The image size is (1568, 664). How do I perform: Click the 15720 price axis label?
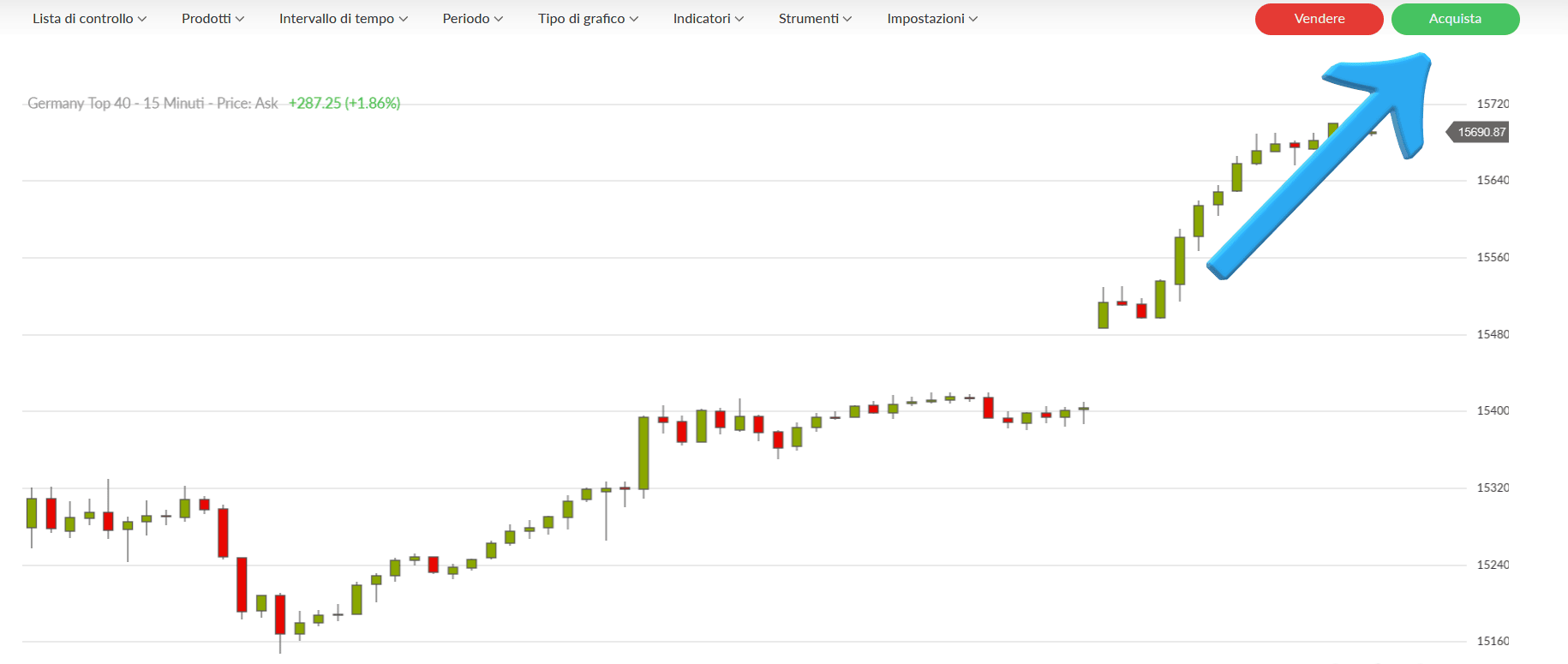click(x=1493, y=104)
